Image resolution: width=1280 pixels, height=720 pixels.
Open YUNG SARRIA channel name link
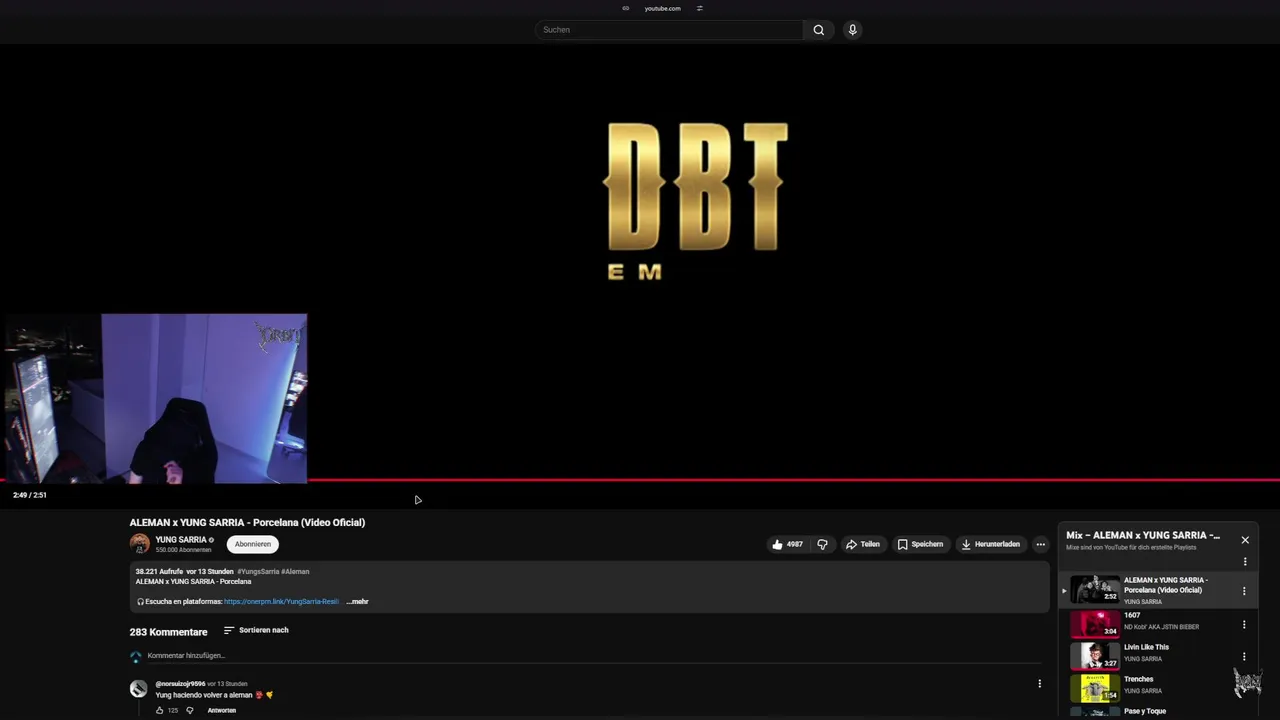(181, 540)
